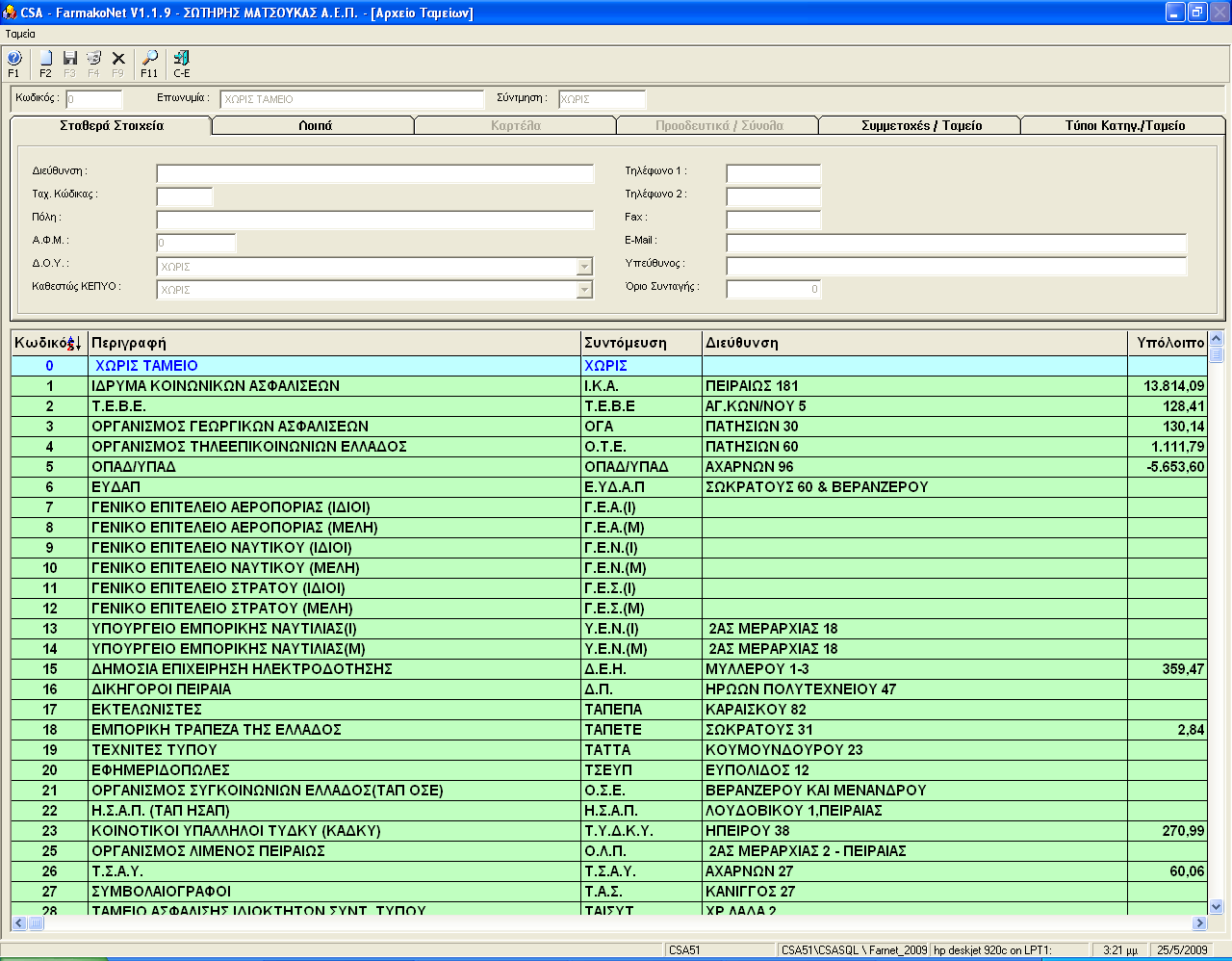
Task: Expand the Καθεστώς ΚΕΠΥΟ dropdown
Action: 584,290
